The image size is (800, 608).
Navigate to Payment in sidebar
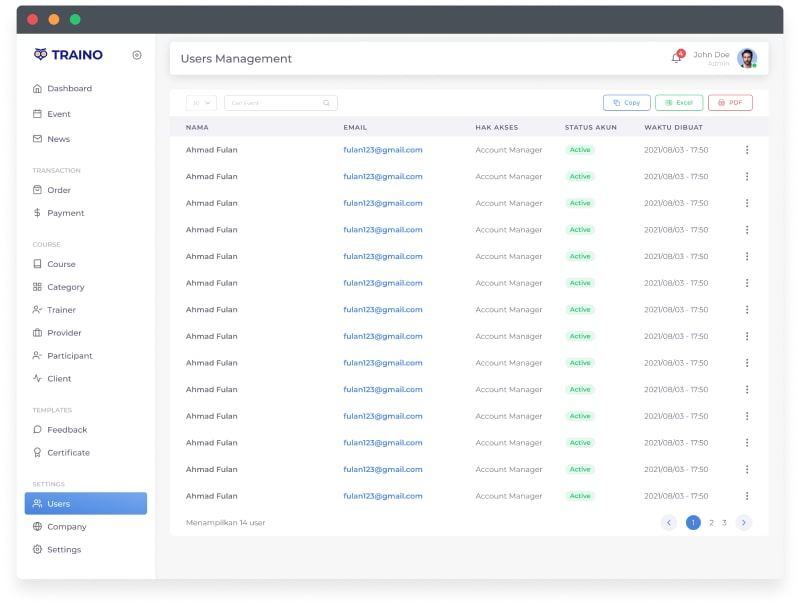tap(65, 213)
